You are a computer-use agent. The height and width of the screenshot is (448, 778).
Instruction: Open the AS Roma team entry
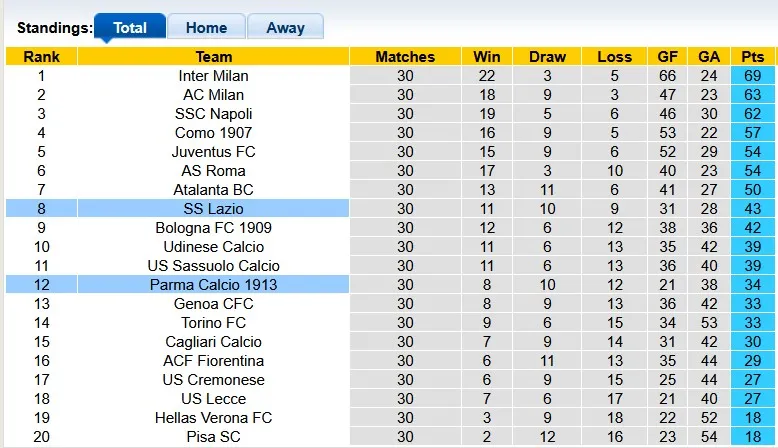[213, 171]
